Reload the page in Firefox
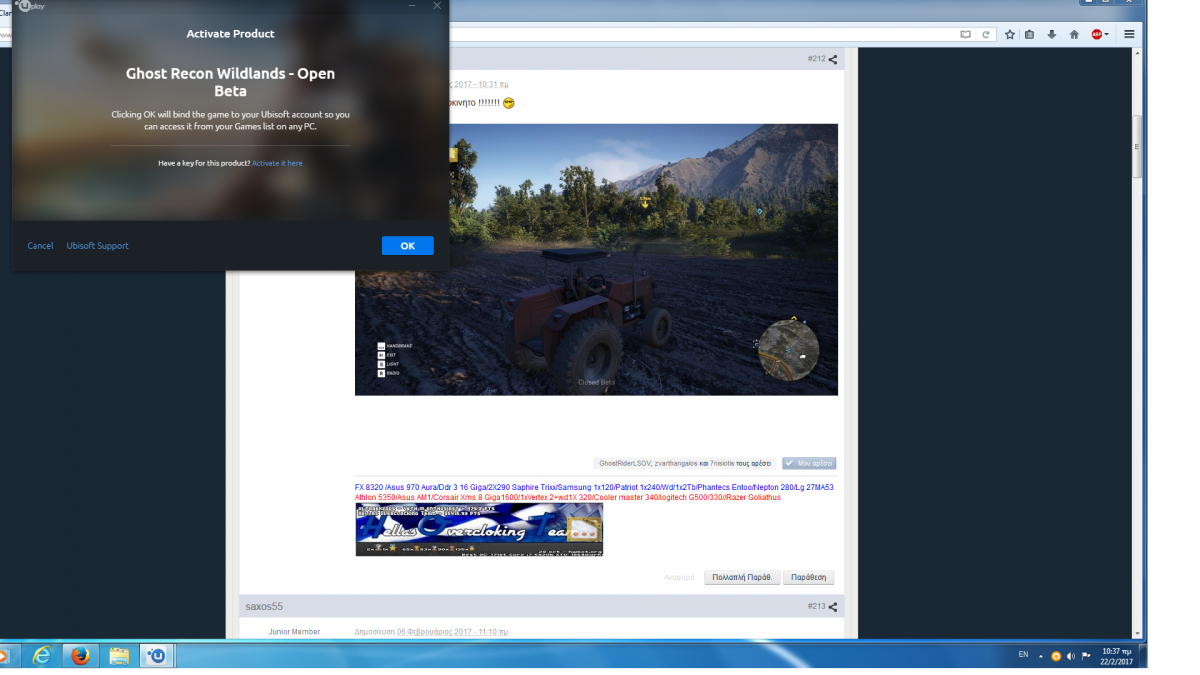 986,34
